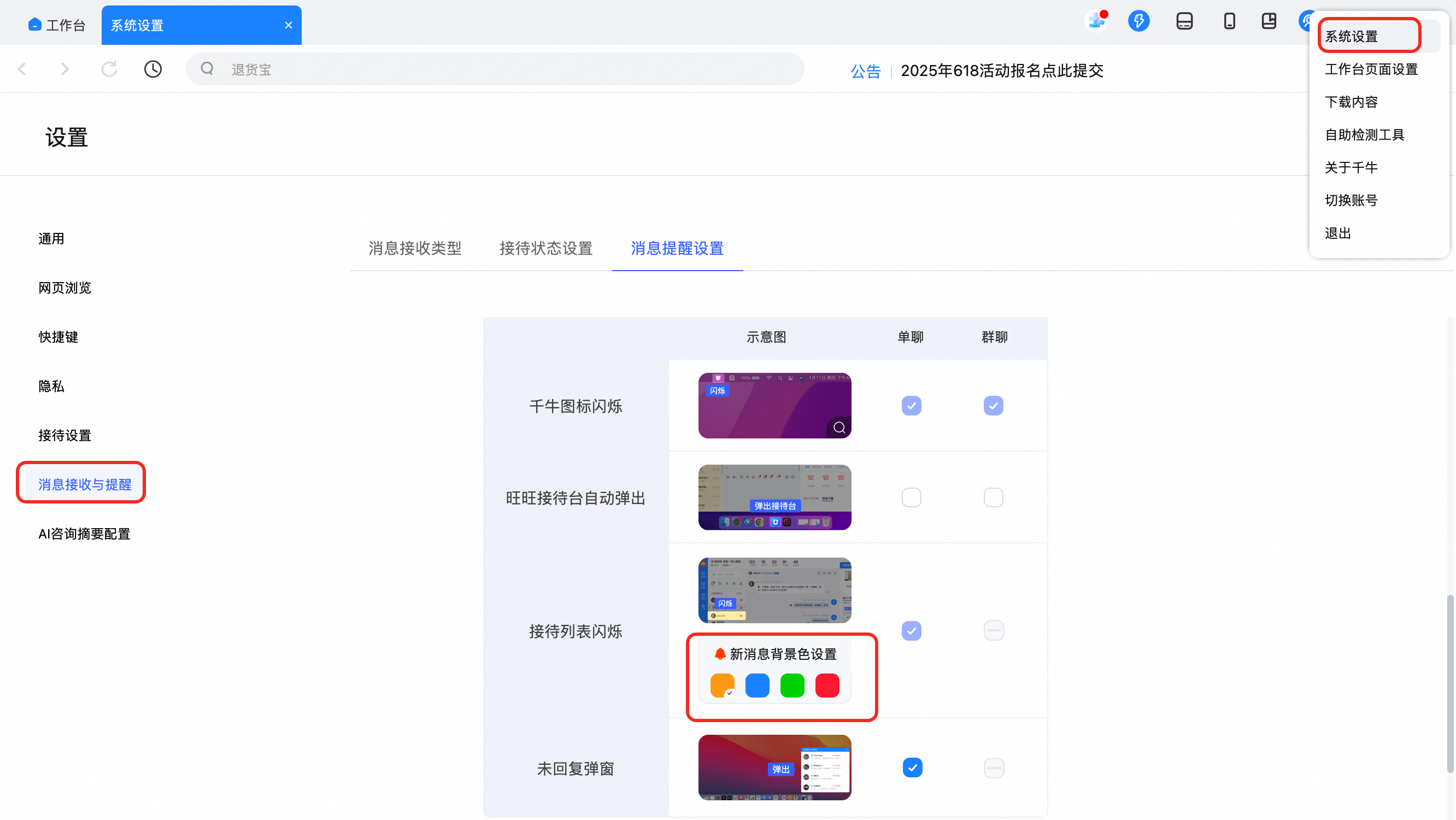This screenshot has width=1456, height=820.
Task: Pick orange new message background color
Action: tap(722, 686)
